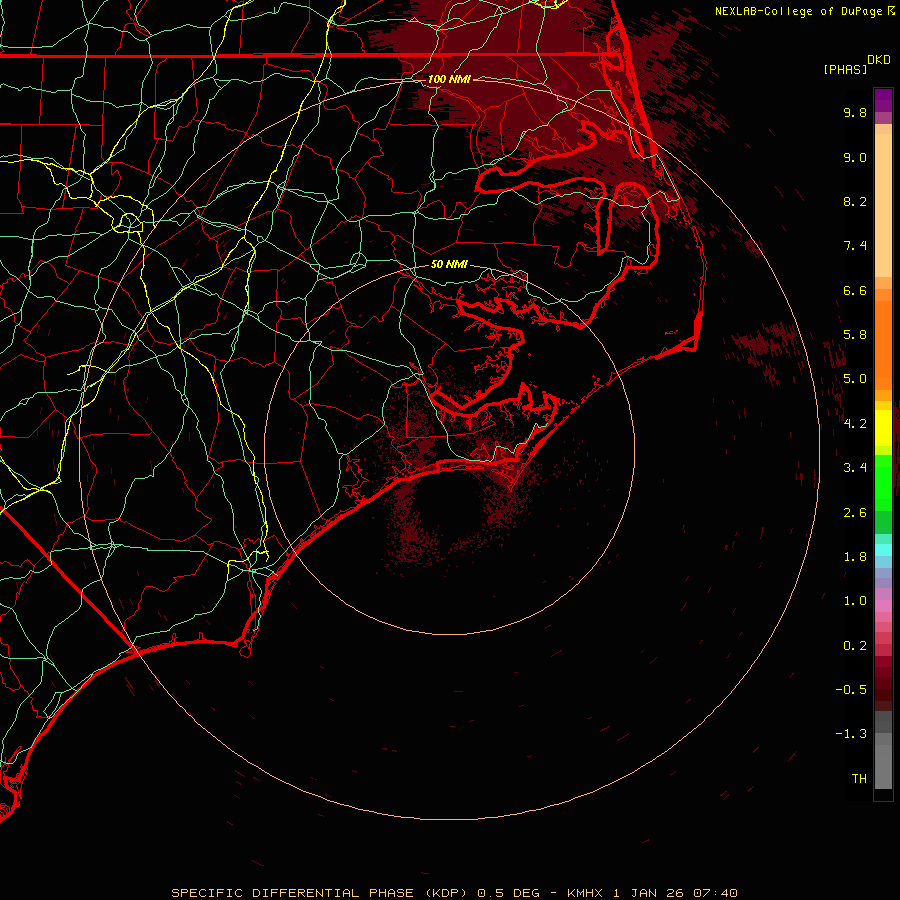
Task: Click the 1.0 scale value
Action: (x=855, y=601)
